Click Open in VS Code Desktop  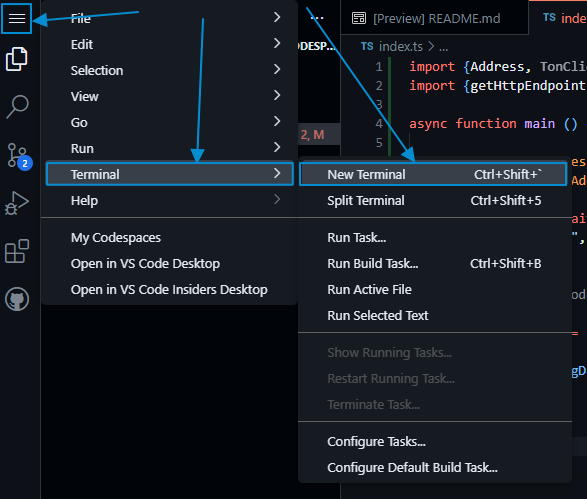(x=145, y=264)
